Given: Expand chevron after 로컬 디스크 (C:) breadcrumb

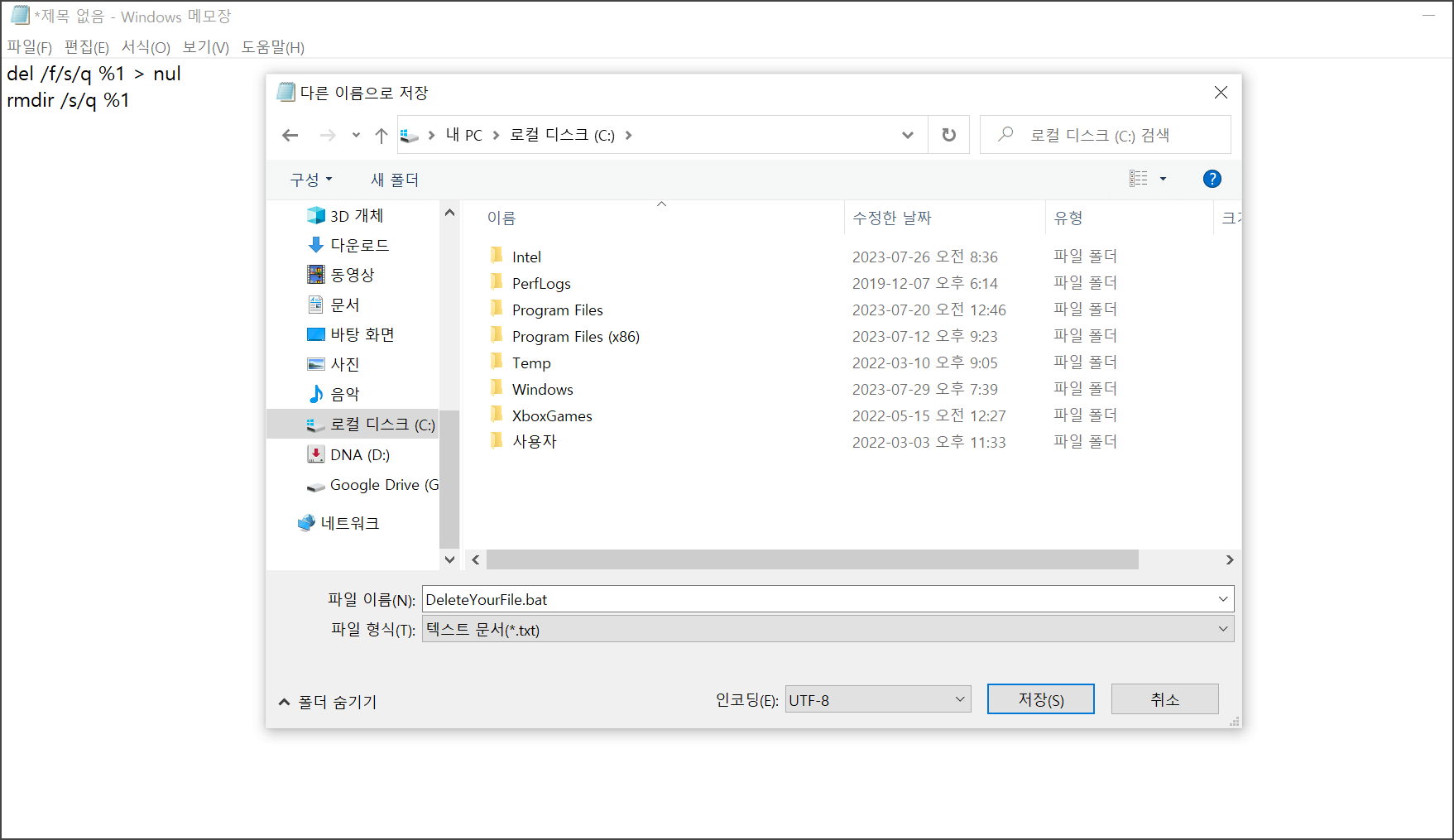Looking at the screenshot, I should (628, 135).
